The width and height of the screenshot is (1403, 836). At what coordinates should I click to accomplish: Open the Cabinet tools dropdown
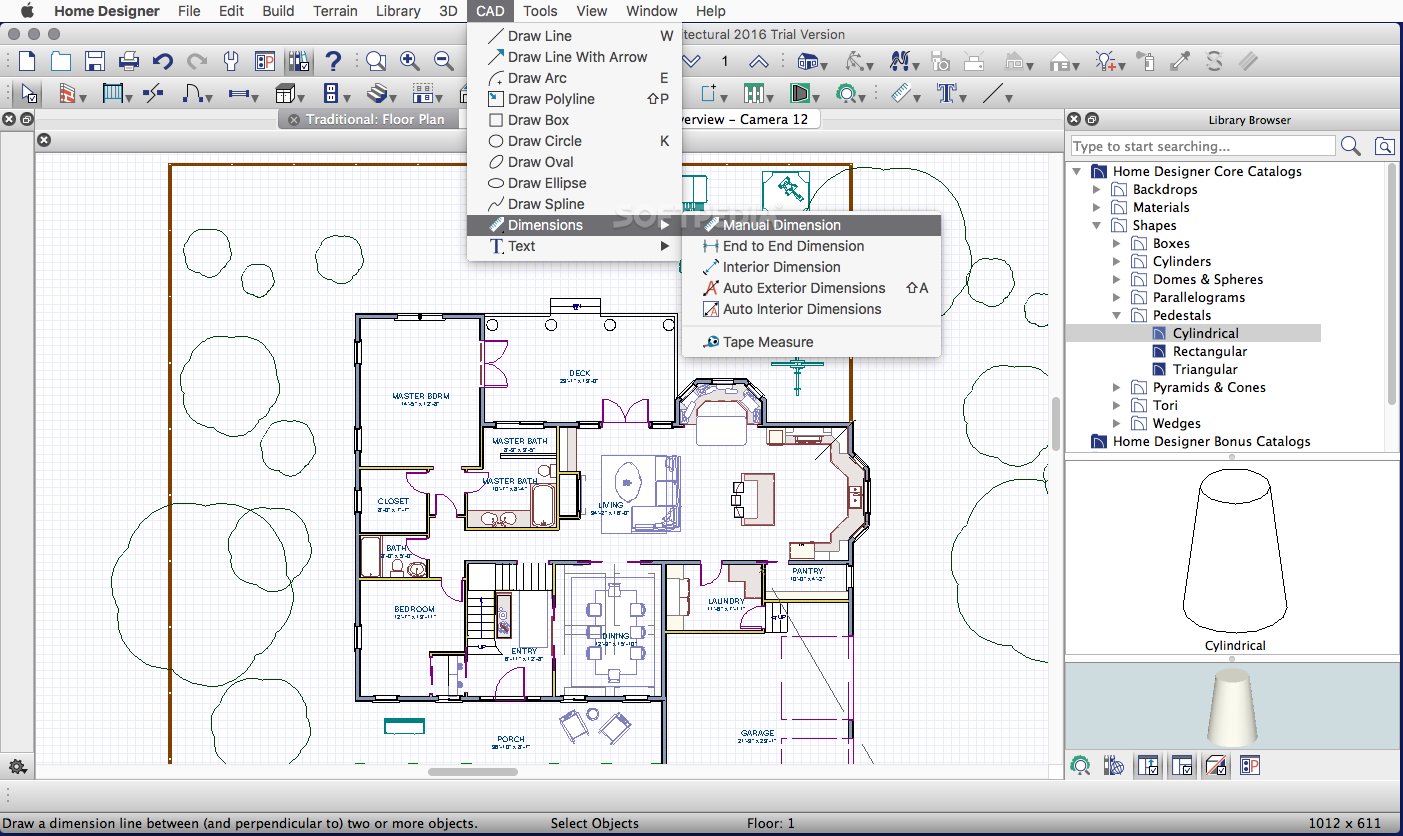292,94
